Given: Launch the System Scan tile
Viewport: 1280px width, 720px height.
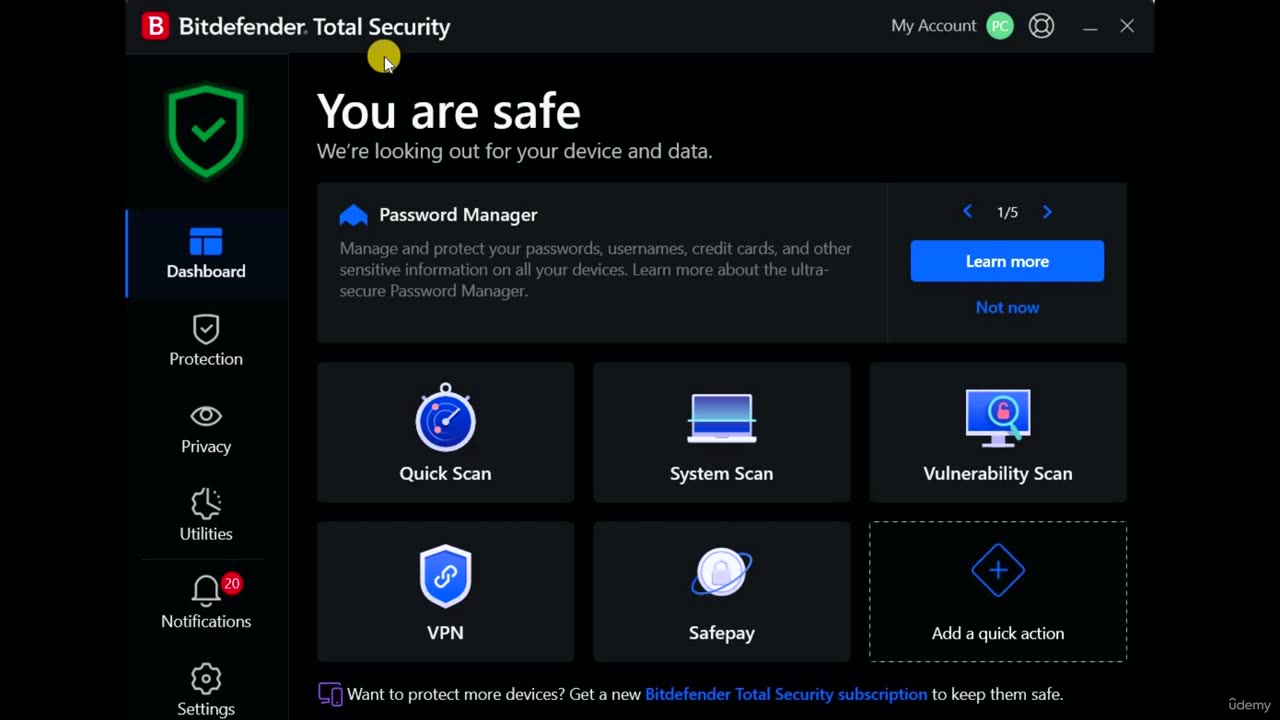Looking at the screenshot, I should coord(721,432).
